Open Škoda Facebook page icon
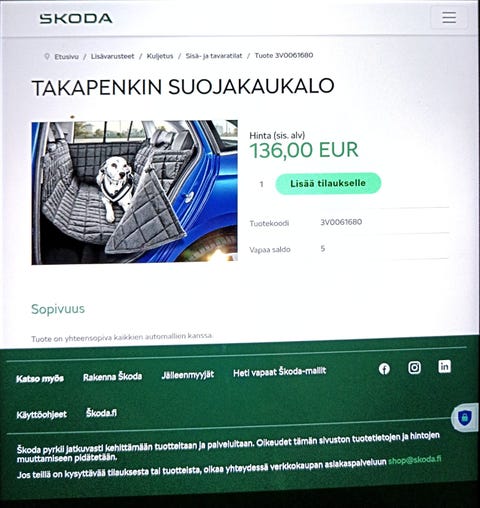This screenshot has width=480, height=508. coord(384,369)
